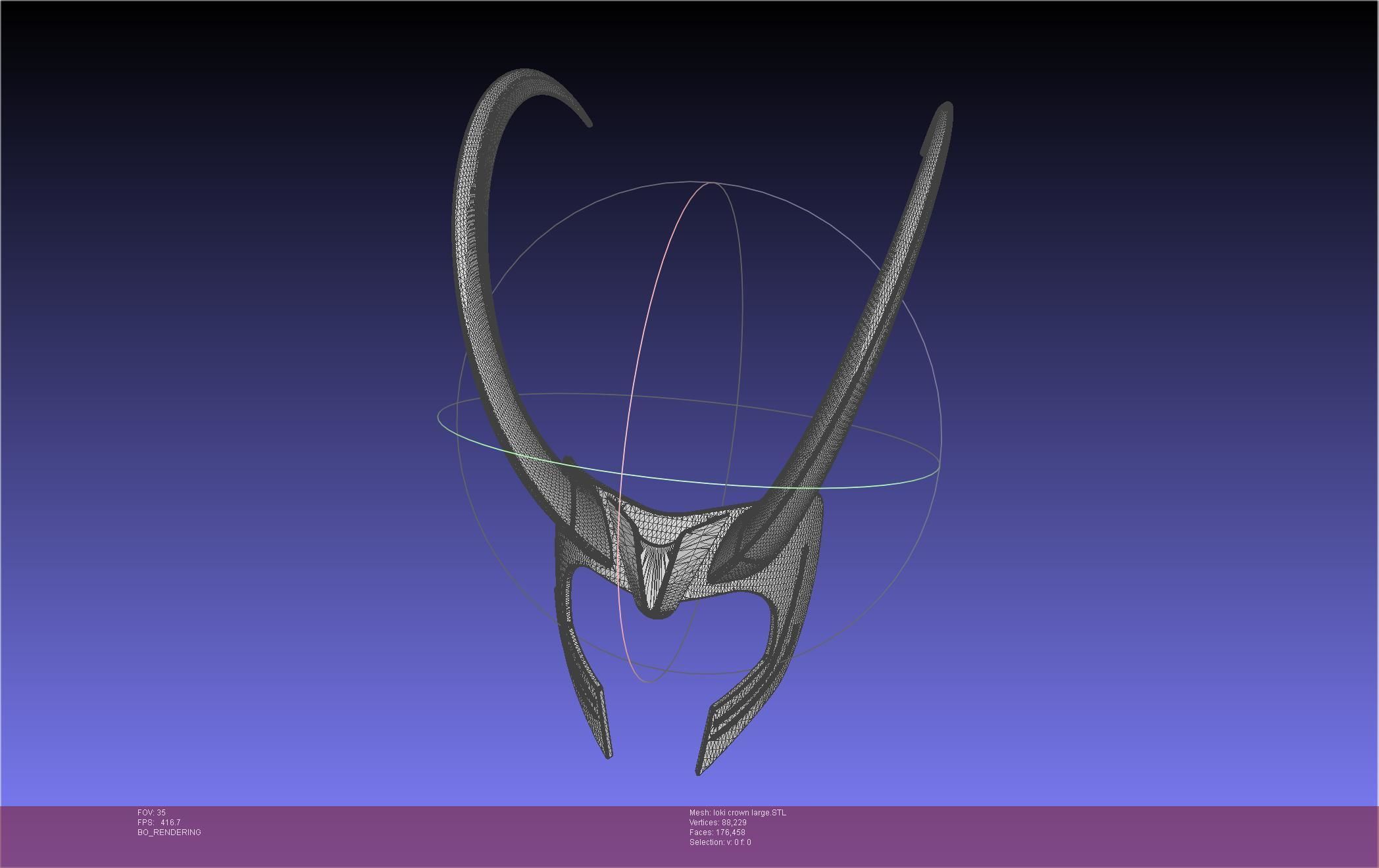Click the 'FOV: 35' status text

click(151, 813)
